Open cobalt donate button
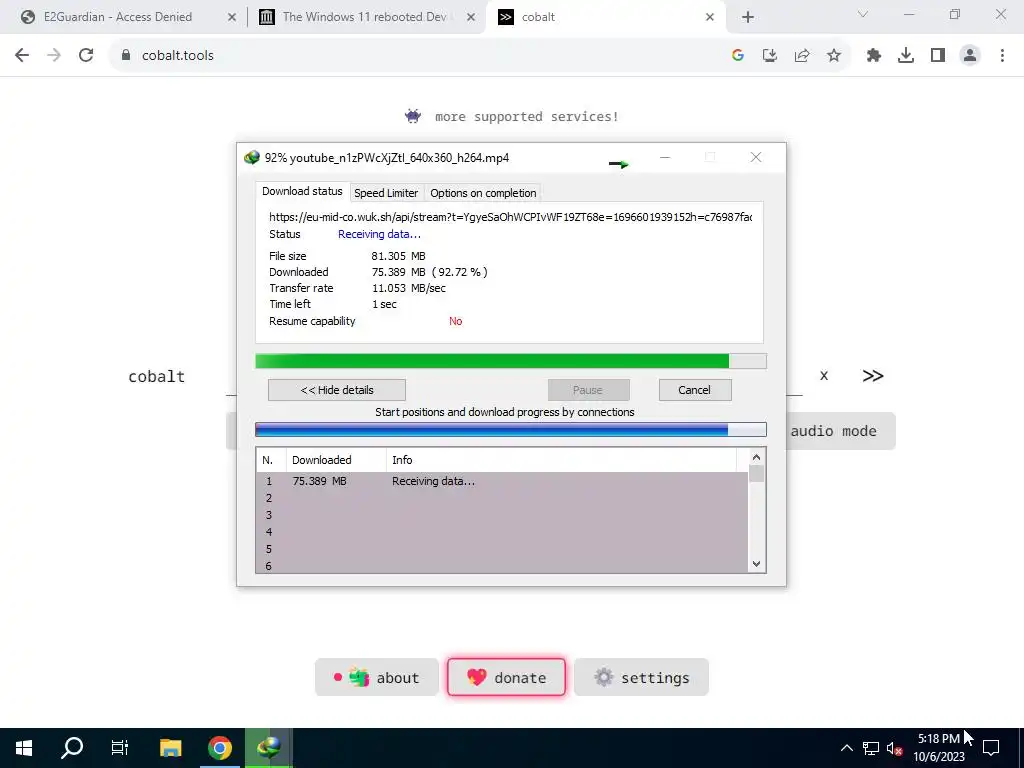Screen dimensions: 1024x768 506,677
